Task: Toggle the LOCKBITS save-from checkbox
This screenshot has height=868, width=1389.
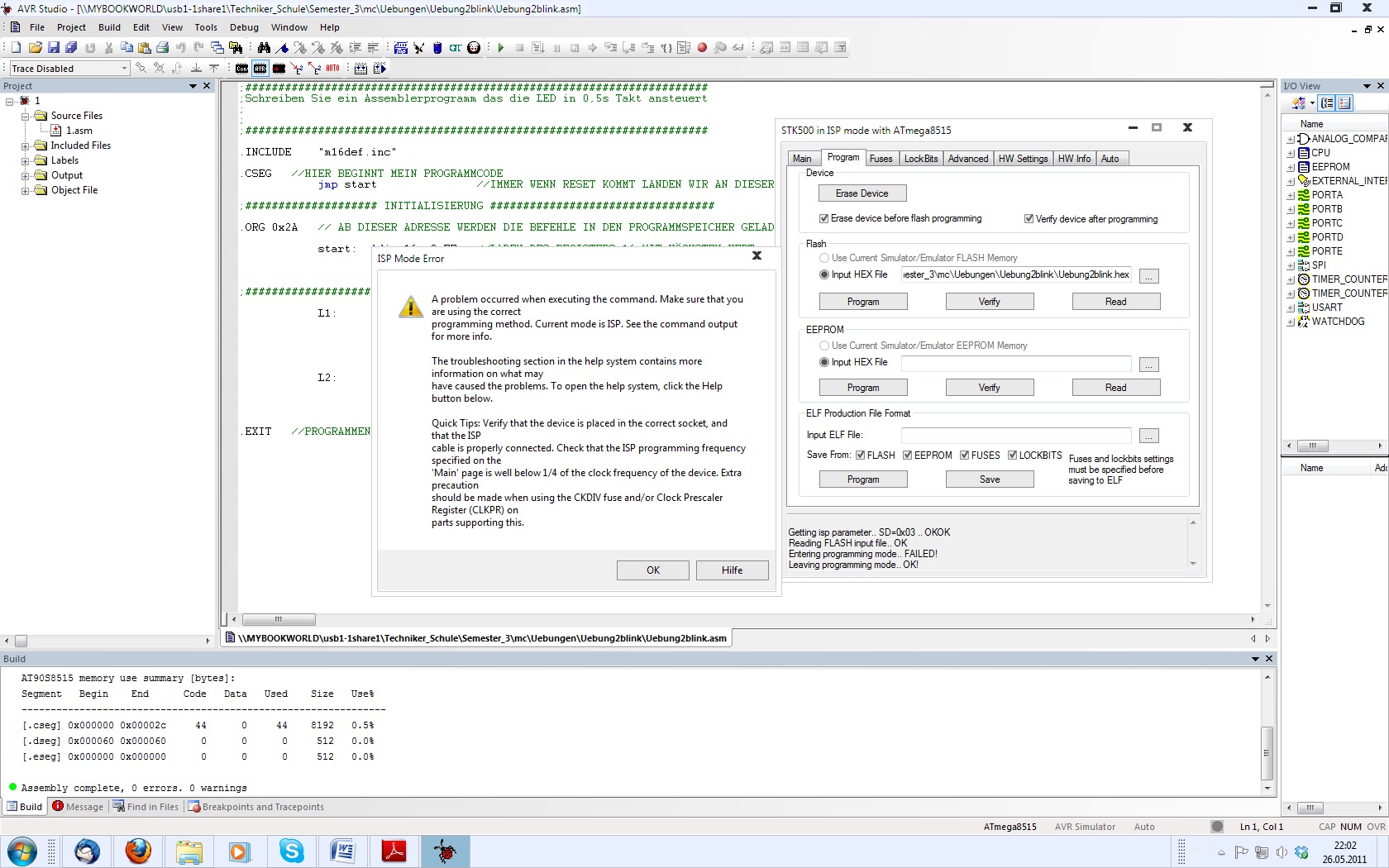Action: pos(1013,455)
